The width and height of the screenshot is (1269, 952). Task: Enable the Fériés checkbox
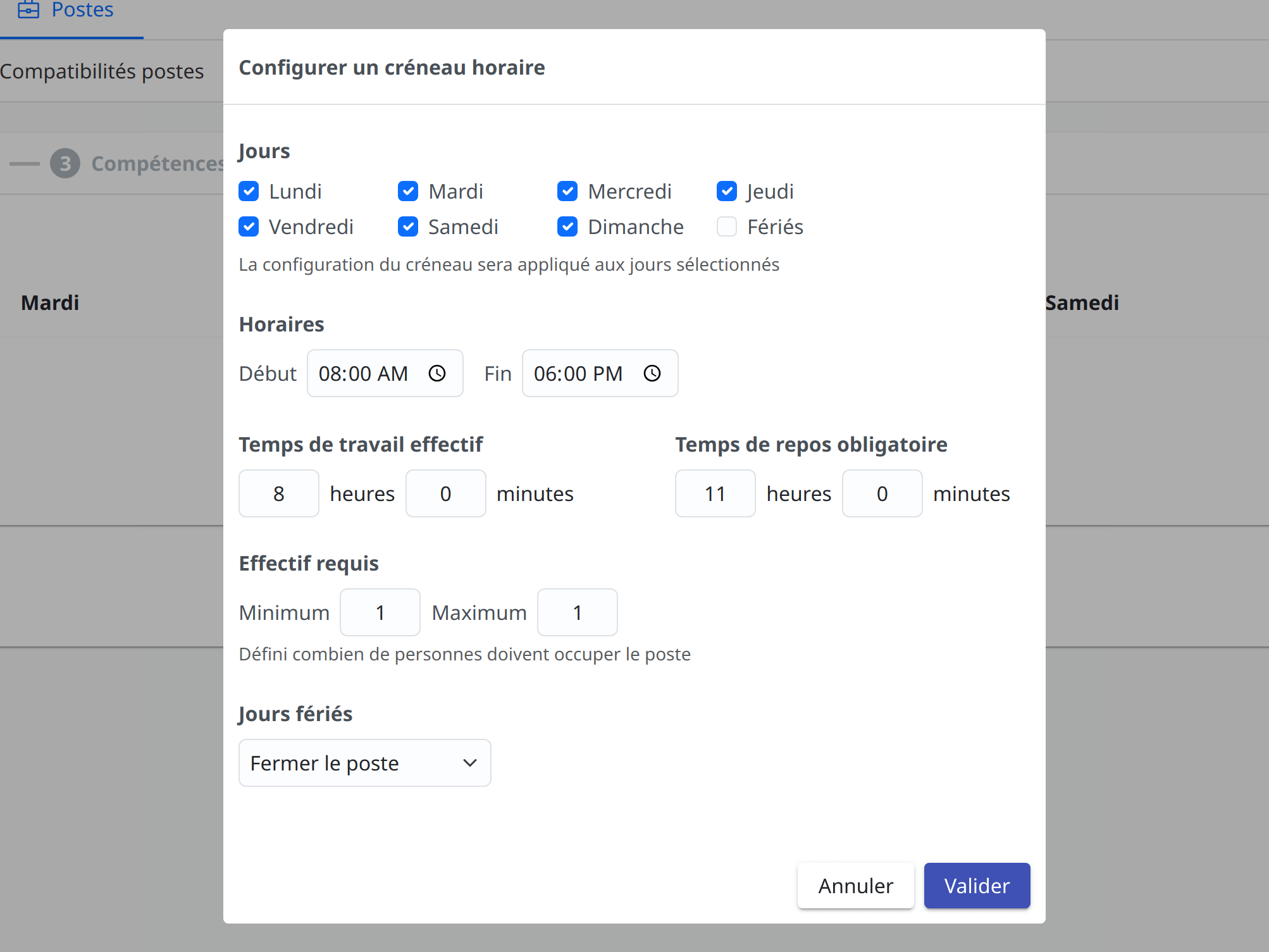pos(727,226)
